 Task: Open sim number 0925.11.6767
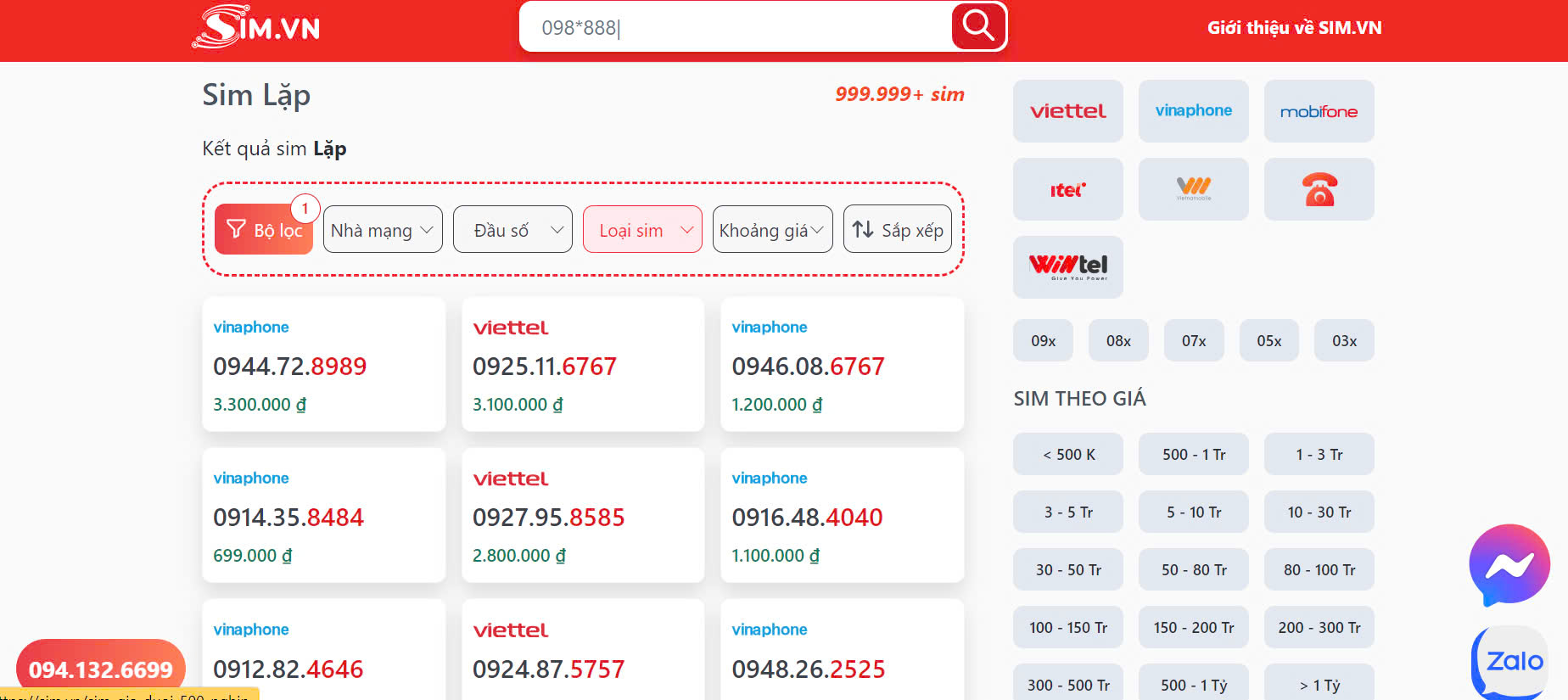click(545, 366)
